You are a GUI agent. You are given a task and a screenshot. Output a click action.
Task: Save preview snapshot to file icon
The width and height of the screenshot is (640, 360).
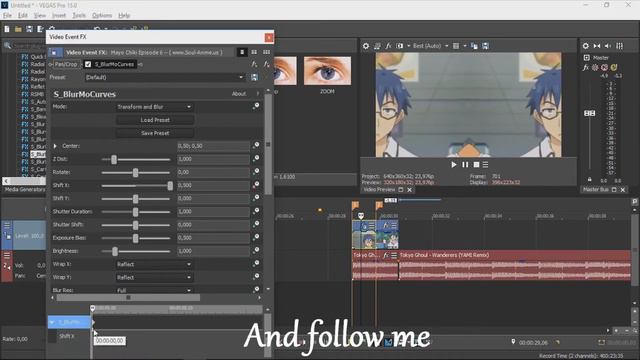[x=485, y=46]
